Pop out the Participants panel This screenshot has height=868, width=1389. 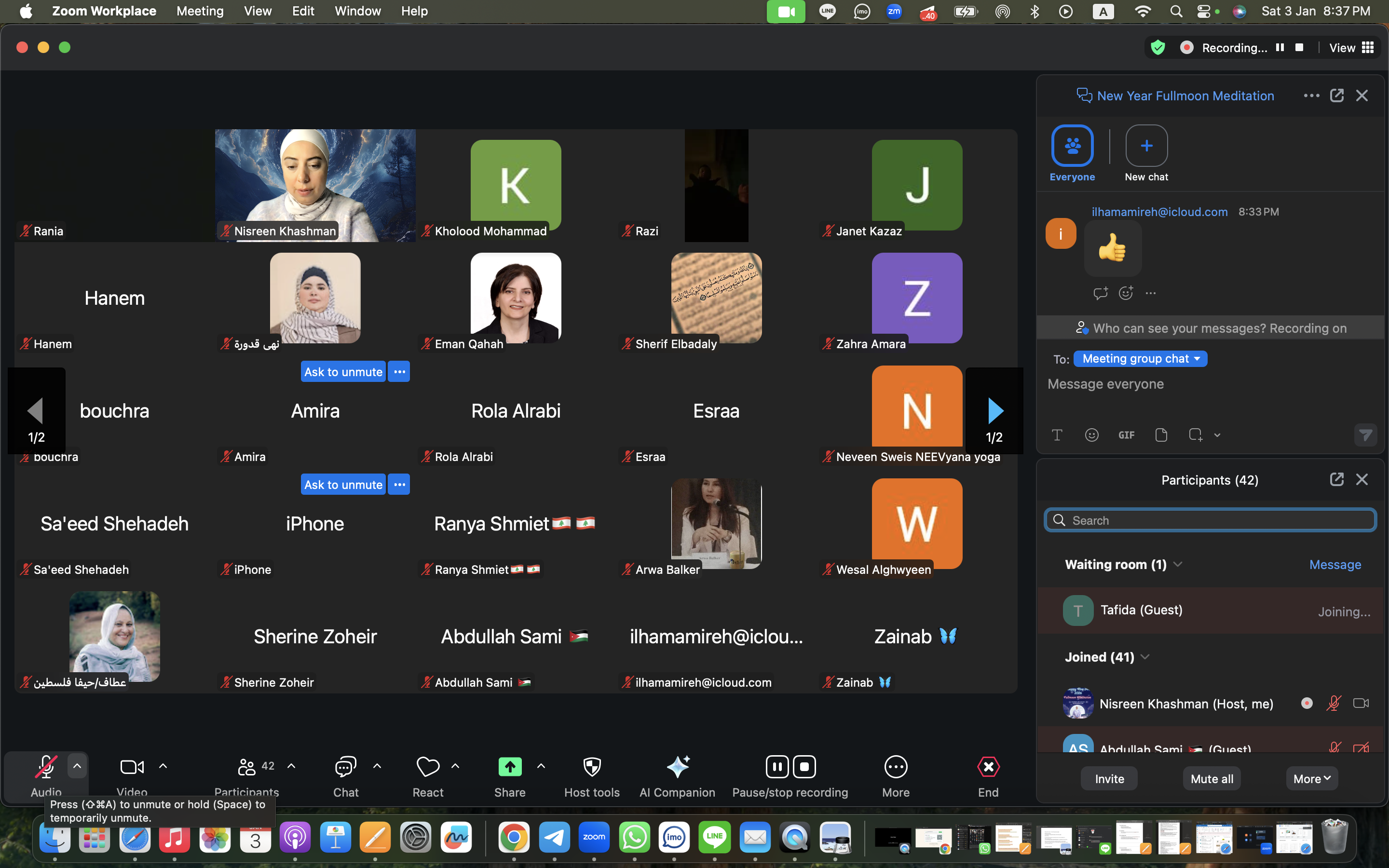pyautogui.click(x=1336, y=479)
